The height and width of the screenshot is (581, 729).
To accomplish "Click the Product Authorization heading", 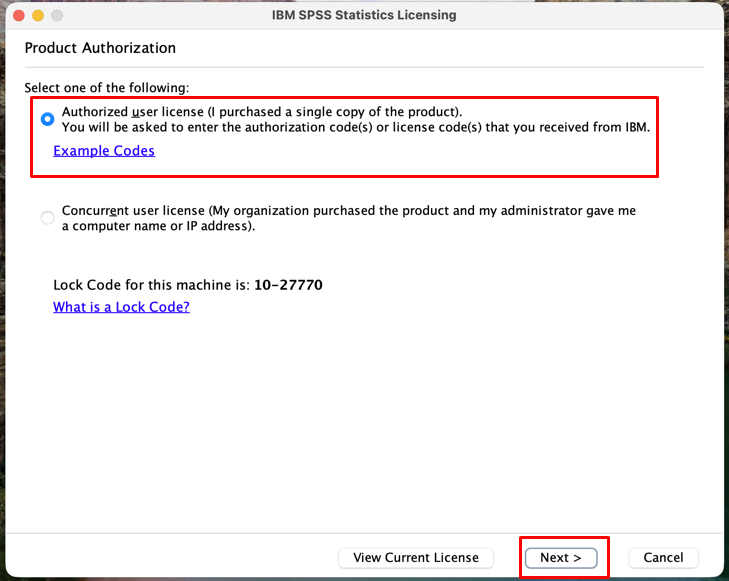I will tap(100, 48).
